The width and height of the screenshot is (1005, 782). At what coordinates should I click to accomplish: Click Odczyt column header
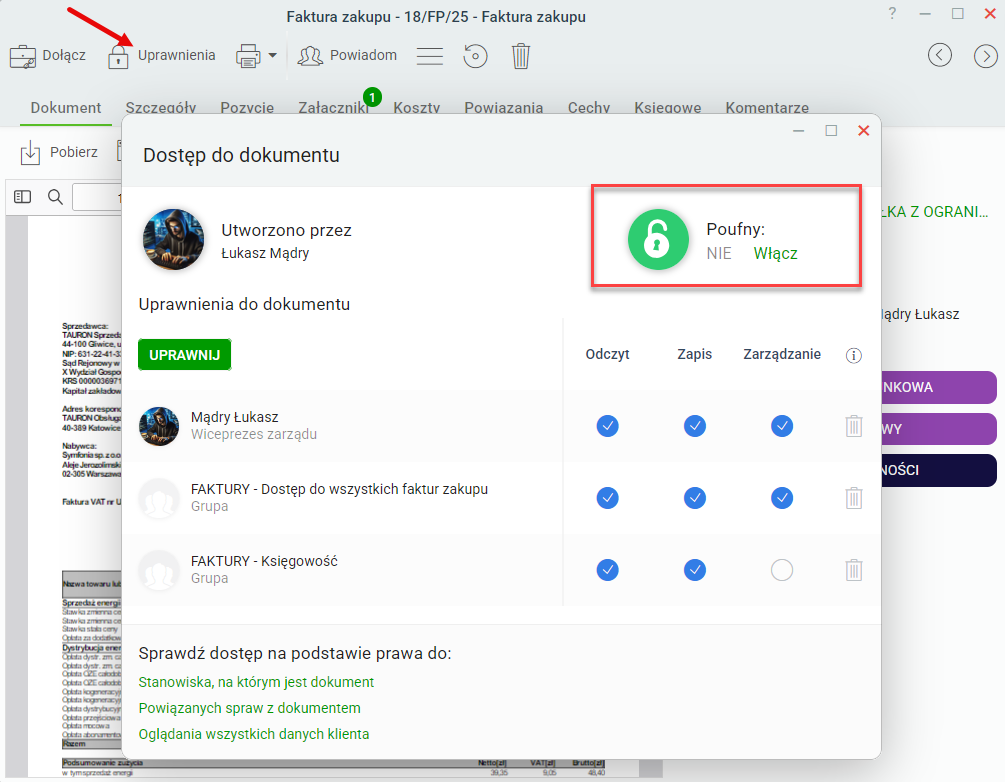tap(607, 354)
